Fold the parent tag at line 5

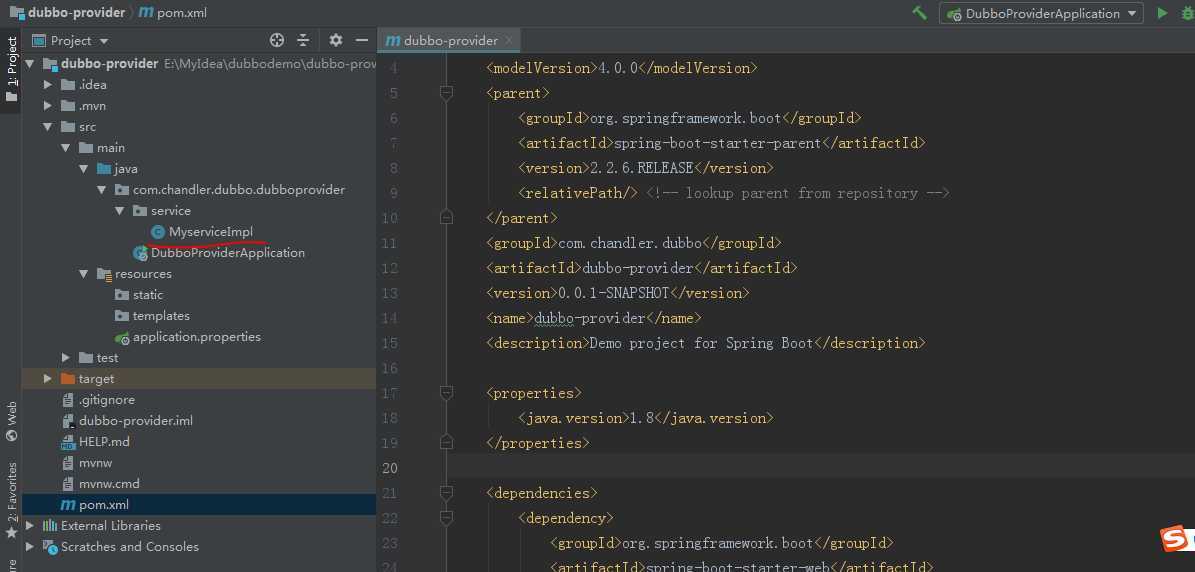coord(447,93)
